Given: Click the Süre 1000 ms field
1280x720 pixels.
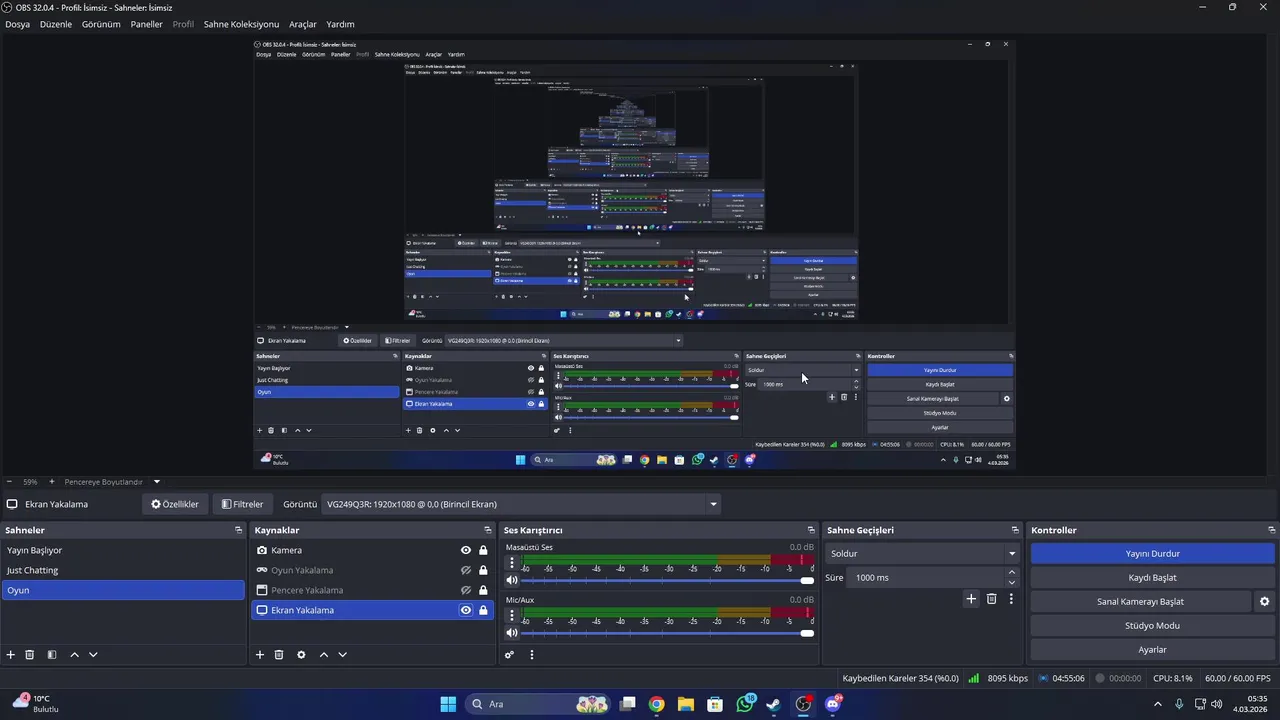Looking at the screenshot, I should click(x=927, y=578).
